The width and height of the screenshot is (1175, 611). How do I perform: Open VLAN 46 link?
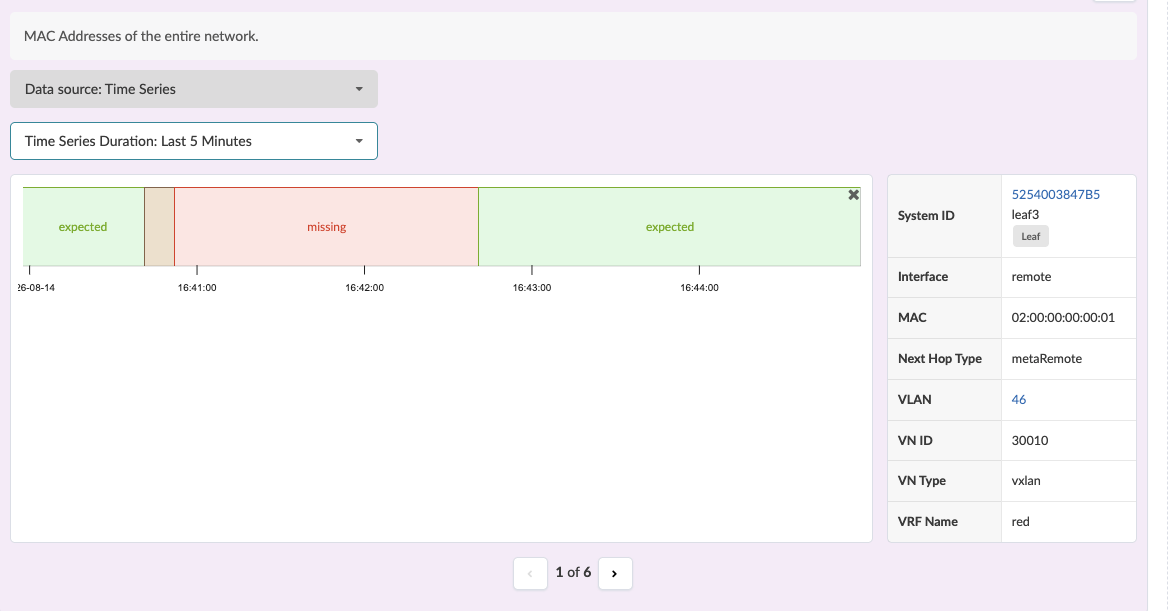tap(1018, 400)
